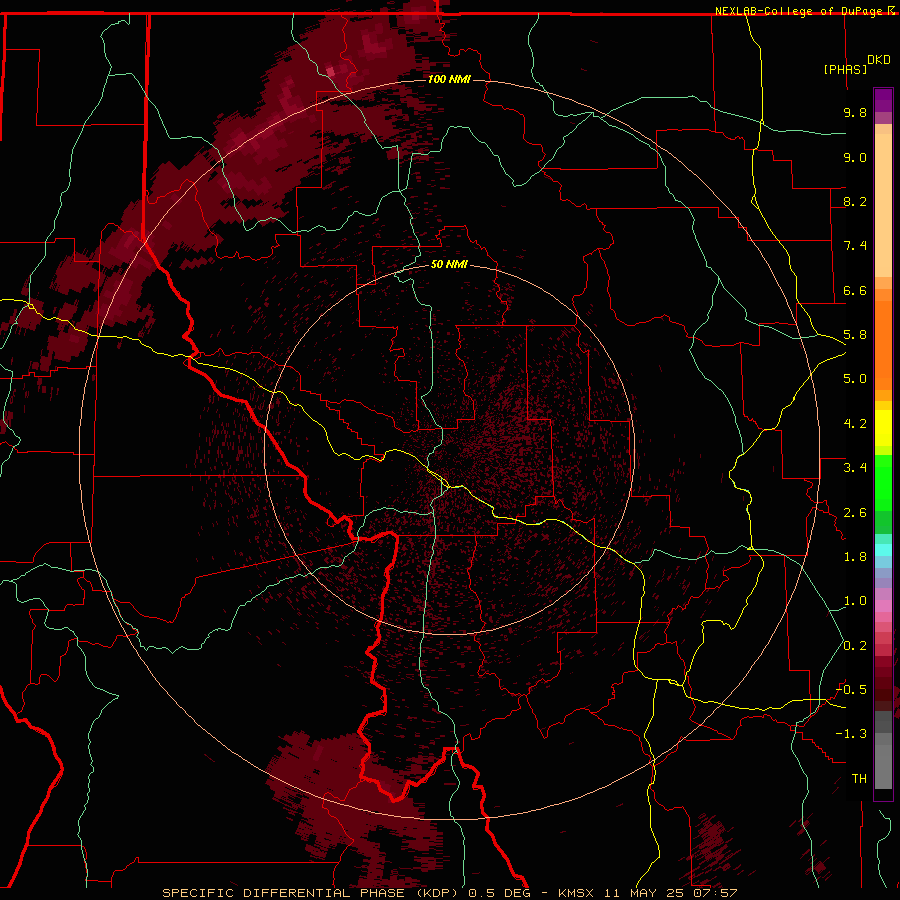Pick the cyan band on color bar
Viewport: 900px width, 900px height.
(x=883, y=550)
